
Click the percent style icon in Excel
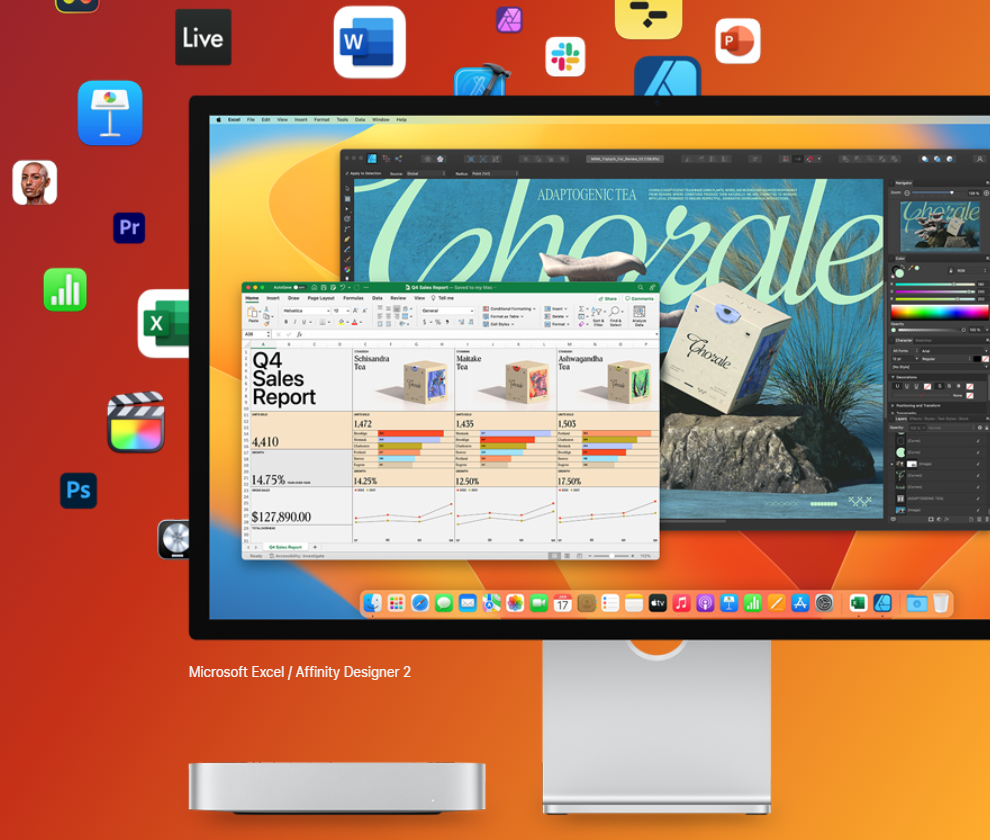(438, 322)
